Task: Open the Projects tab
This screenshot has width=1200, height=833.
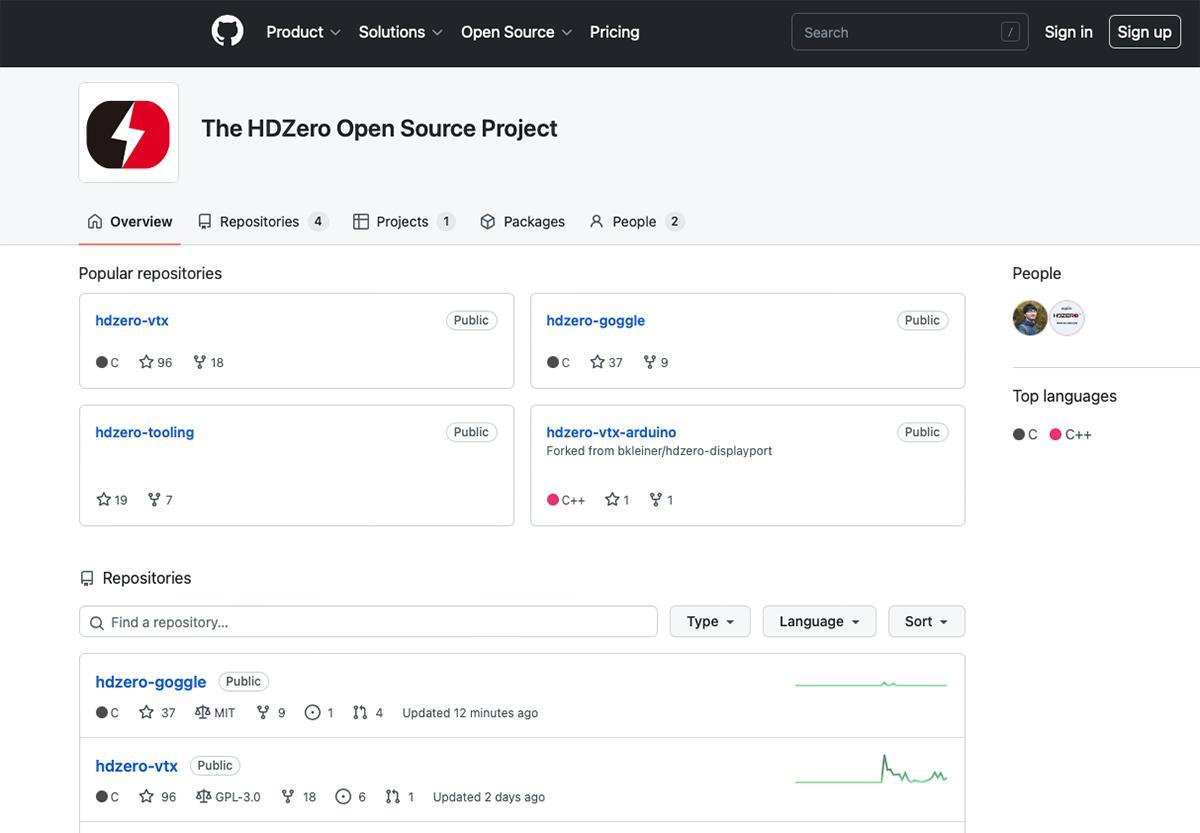Action: pyautogui.click(x=404, y=222)
